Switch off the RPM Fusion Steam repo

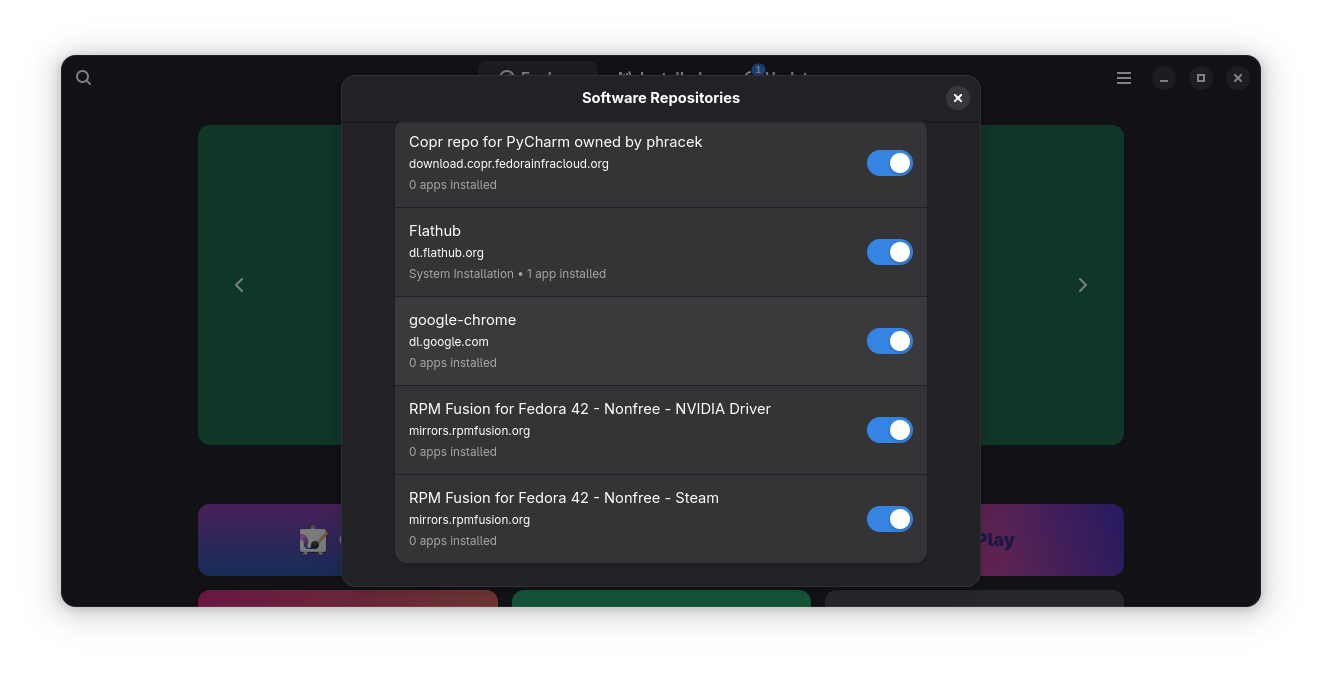889,519
